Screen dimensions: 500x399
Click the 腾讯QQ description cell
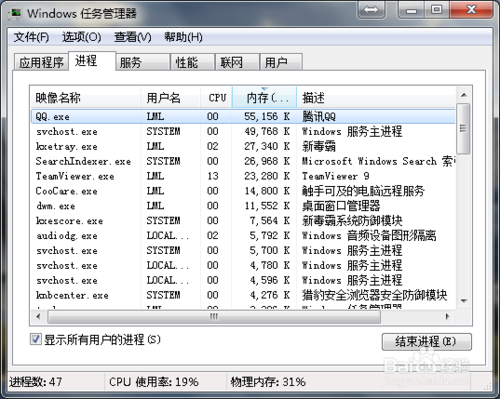pyautogui.click(x=319, y=116)
